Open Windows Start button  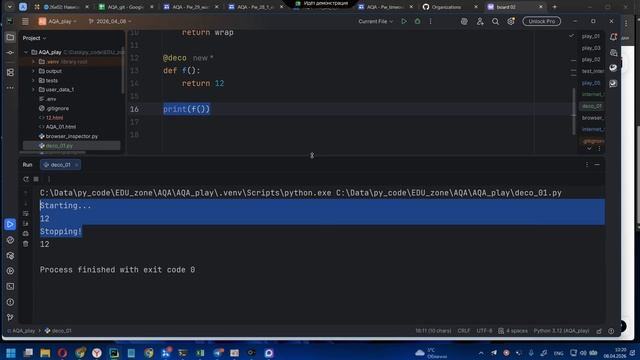click(11, 353)
